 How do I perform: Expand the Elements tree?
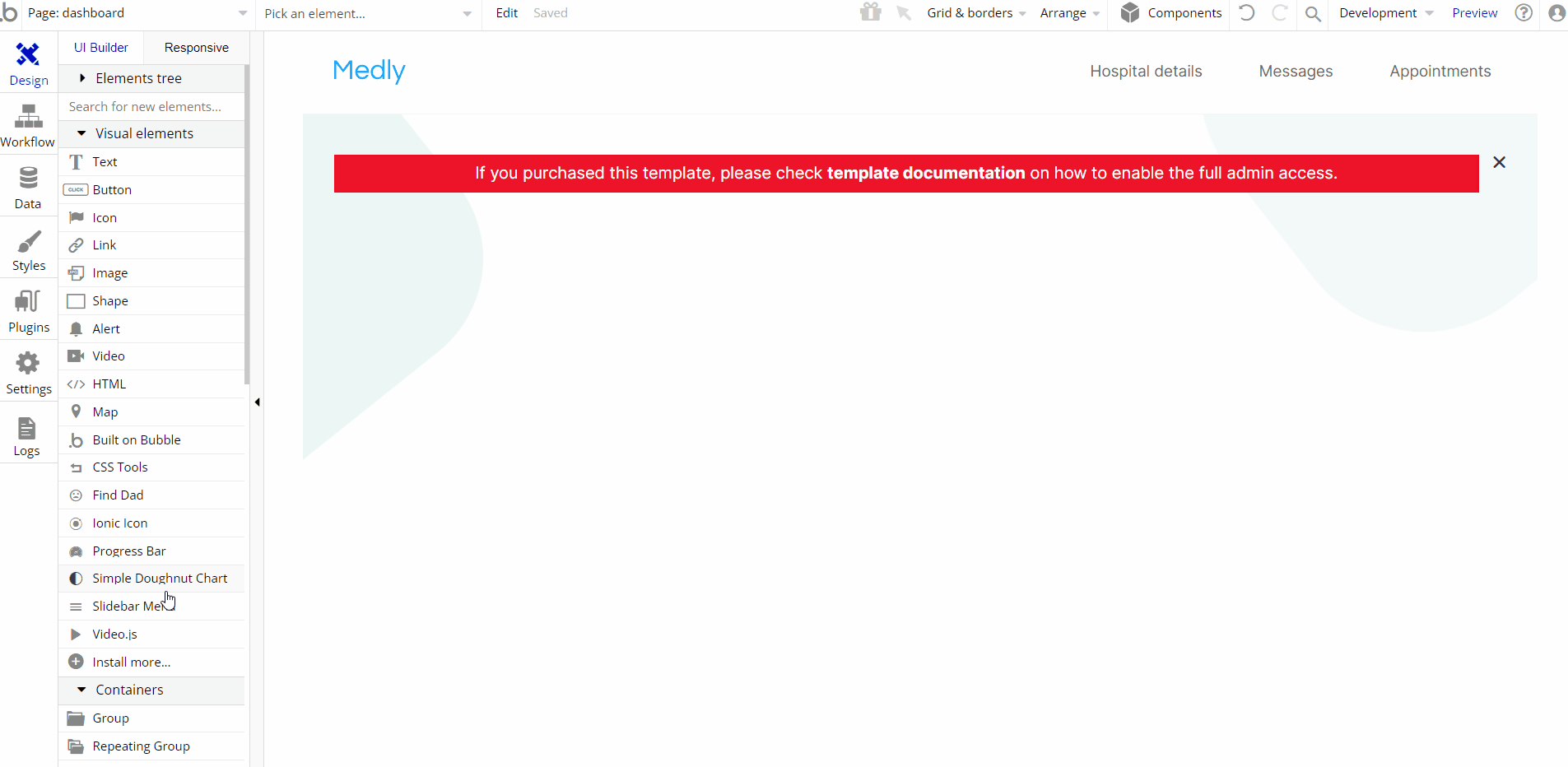pos(151,78)
